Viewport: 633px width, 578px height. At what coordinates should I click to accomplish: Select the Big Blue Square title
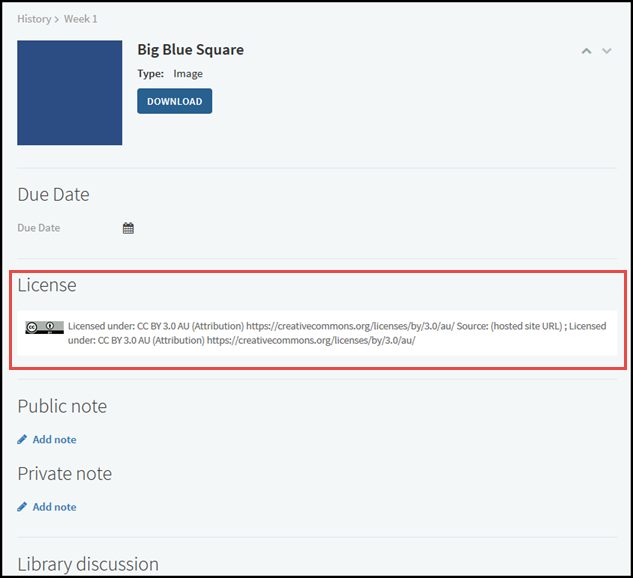190,50
